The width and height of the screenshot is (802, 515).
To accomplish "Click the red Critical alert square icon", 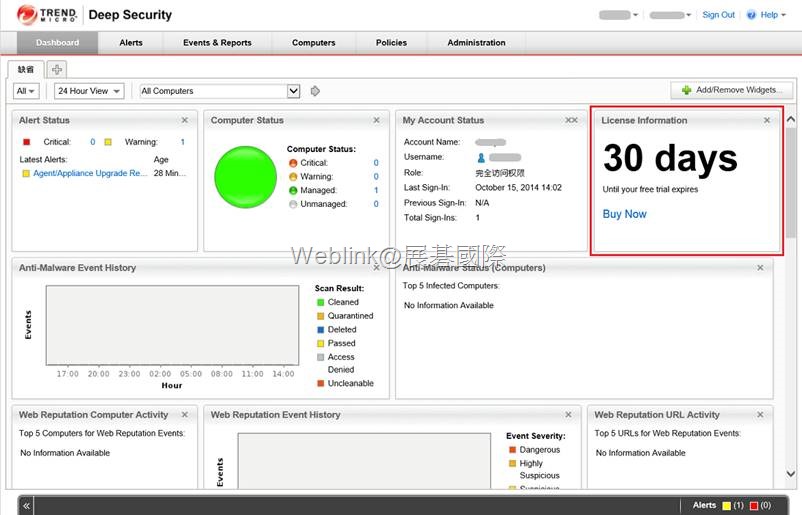I will pyautogui.click(x=27, y=142).
